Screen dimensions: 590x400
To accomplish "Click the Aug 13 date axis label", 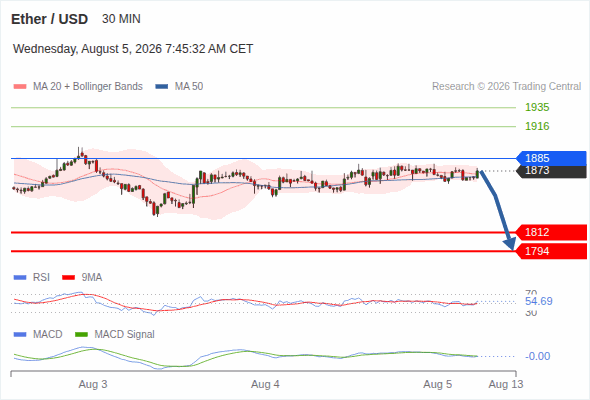I will (506, 384).
